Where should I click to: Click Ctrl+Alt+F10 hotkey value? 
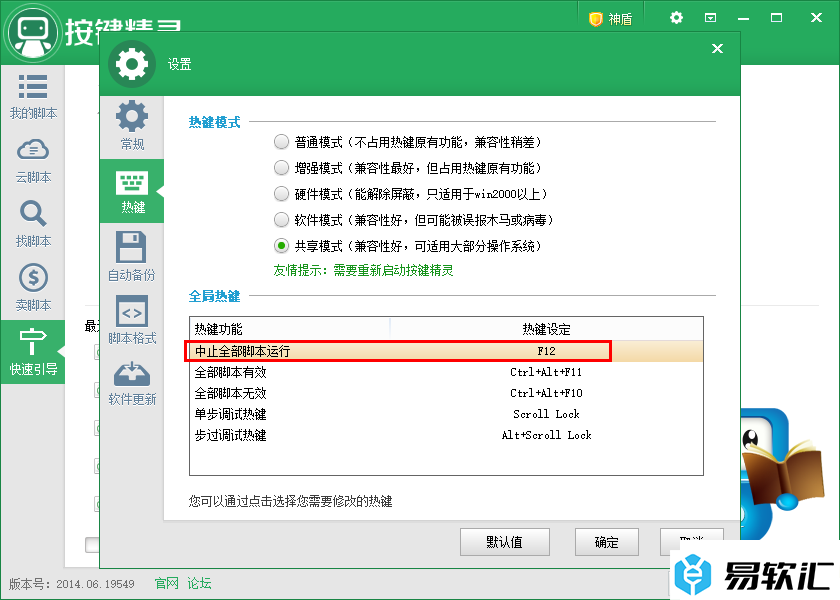[546, 393]
